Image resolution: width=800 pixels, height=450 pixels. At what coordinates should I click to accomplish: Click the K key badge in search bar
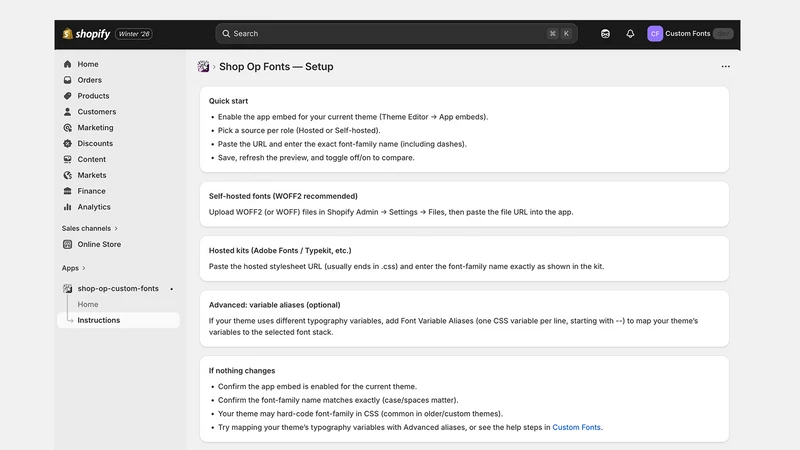566,34
